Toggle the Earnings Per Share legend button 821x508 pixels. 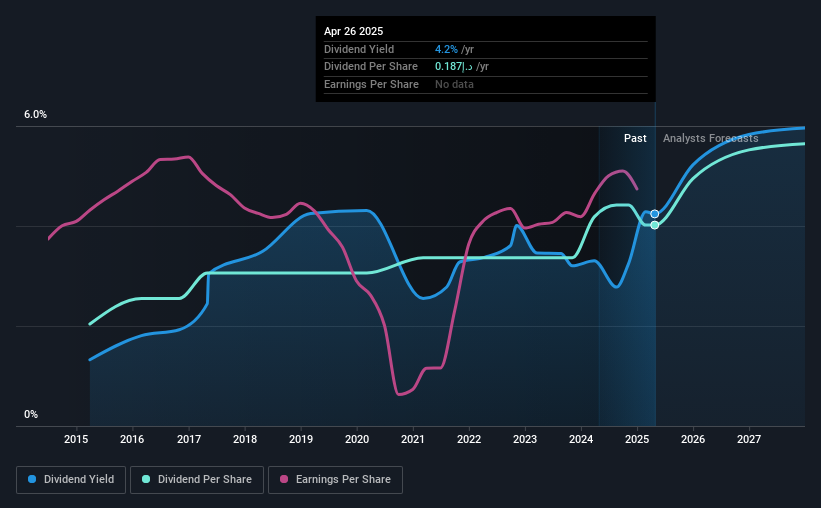pos(335,480)
